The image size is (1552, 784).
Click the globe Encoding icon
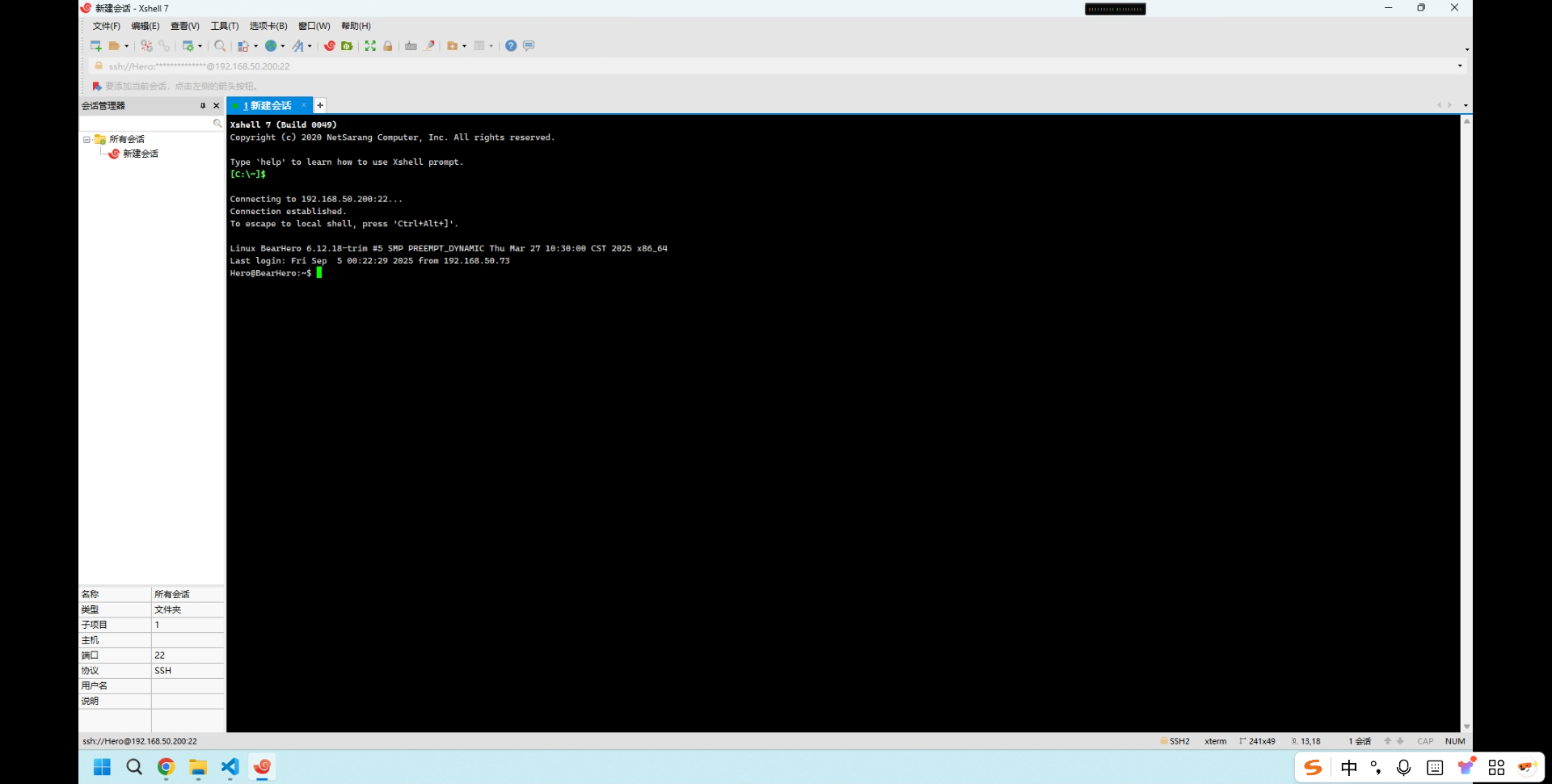(x=271, y=46)
